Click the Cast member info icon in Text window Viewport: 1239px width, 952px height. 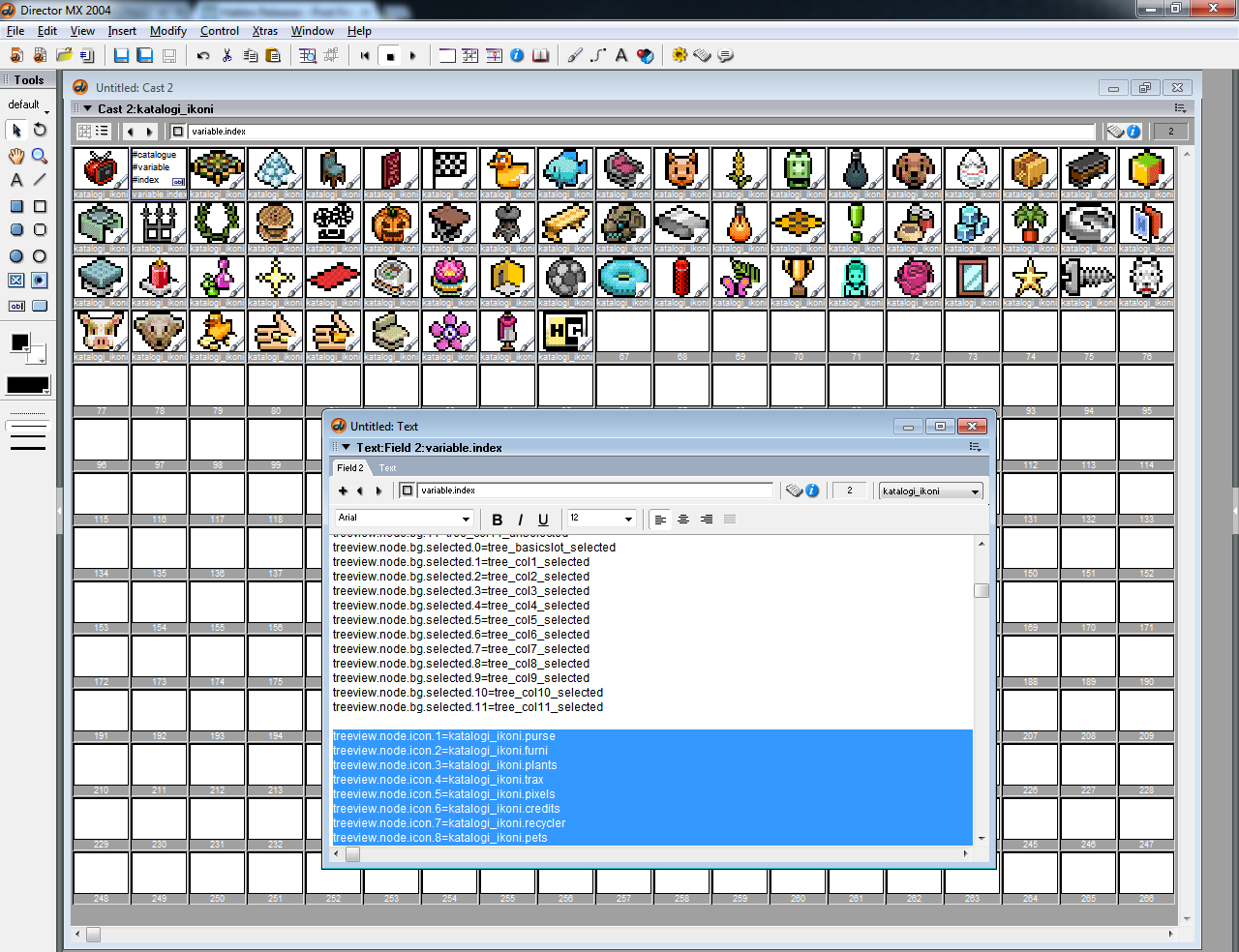pyautogui.click(x=813, y=491)
